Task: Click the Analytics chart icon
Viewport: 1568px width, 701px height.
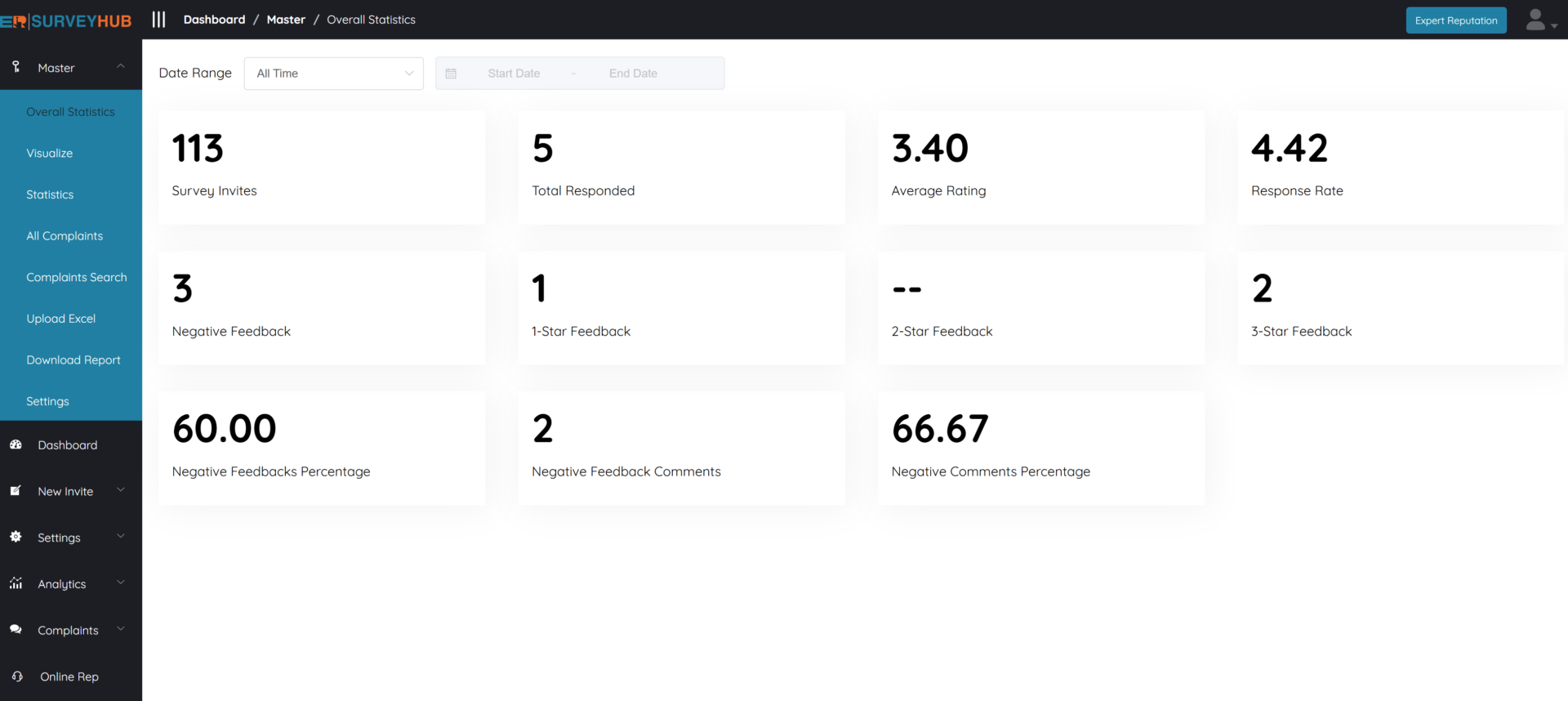Action: pos(16,583)
